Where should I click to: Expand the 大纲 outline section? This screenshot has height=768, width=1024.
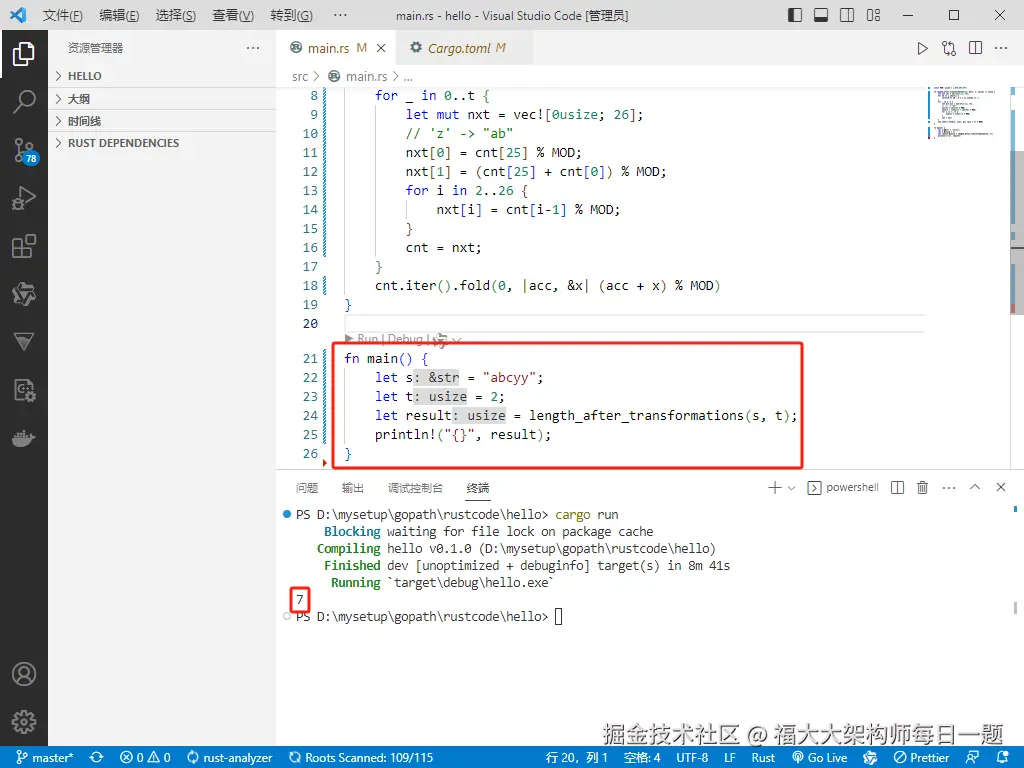[162, 99]
